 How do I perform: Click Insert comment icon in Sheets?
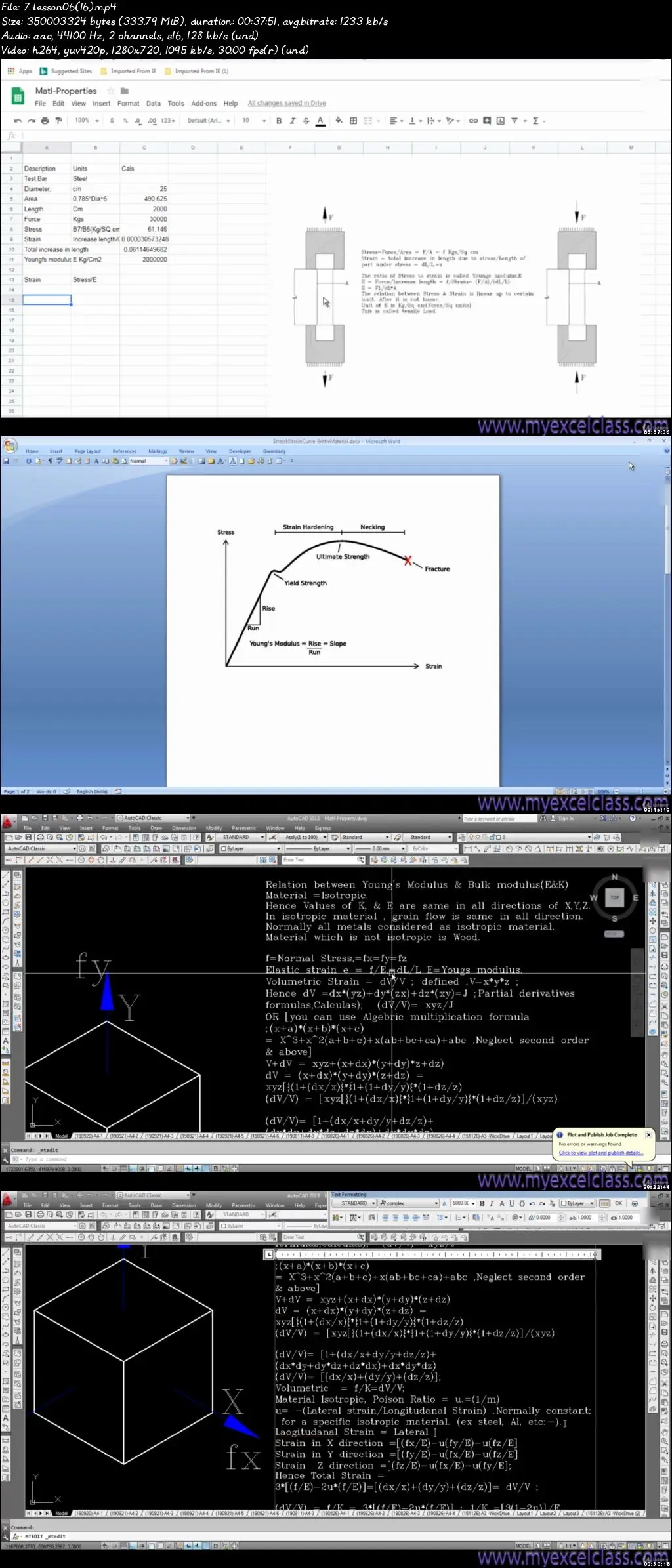(x=487, y=121)
